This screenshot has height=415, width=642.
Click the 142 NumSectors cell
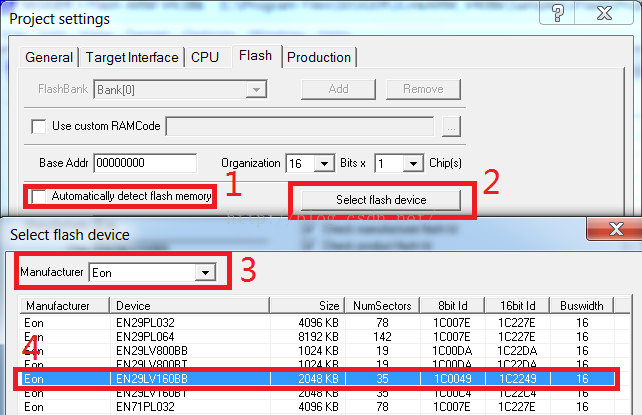(382, 337)
